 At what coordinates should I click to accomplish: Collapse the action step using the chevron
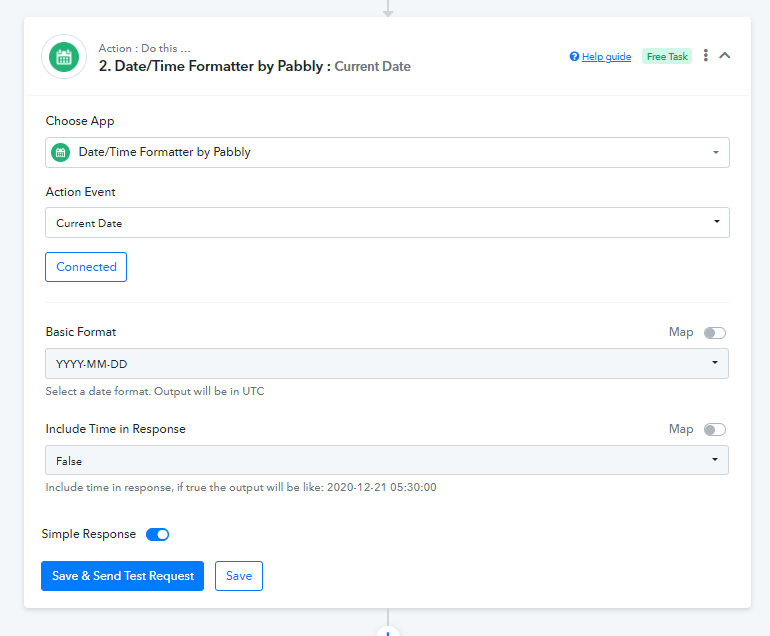tap(725, 56)
